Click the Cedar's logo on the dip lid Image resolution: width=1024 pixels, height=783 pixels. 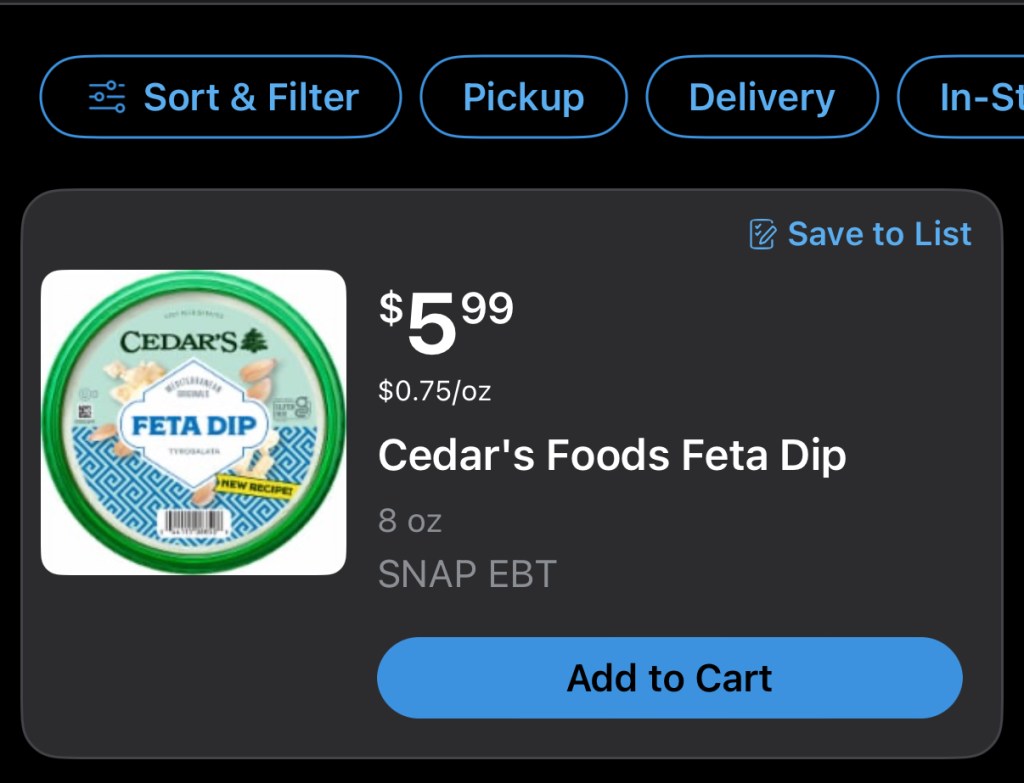click(180, 342)
